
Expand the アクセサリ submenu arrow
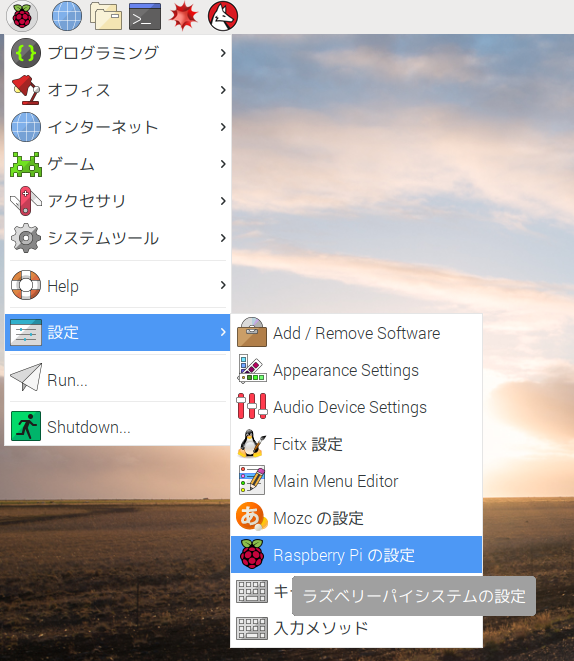click(223, 201)
